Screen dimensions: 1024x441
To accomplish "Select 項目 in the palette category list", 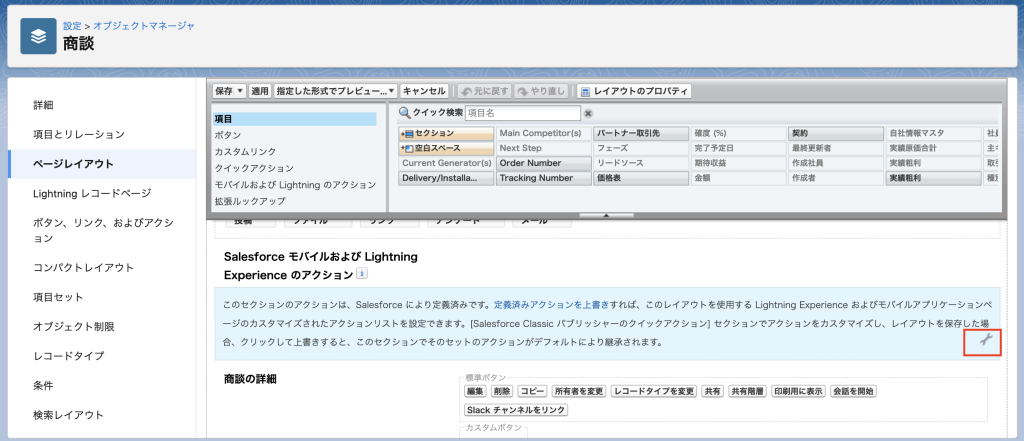I will tap(295, 119).
